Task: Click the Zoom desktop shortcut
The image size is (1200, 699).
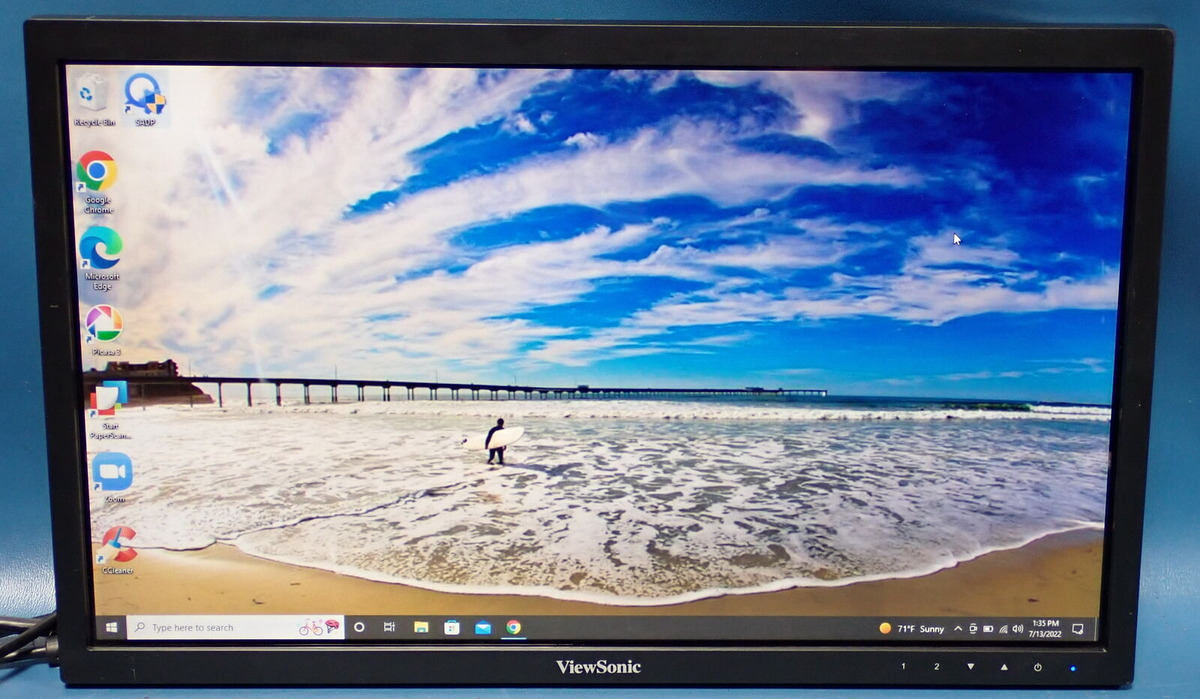Action: pyautogui.click(x=112, y=472)
